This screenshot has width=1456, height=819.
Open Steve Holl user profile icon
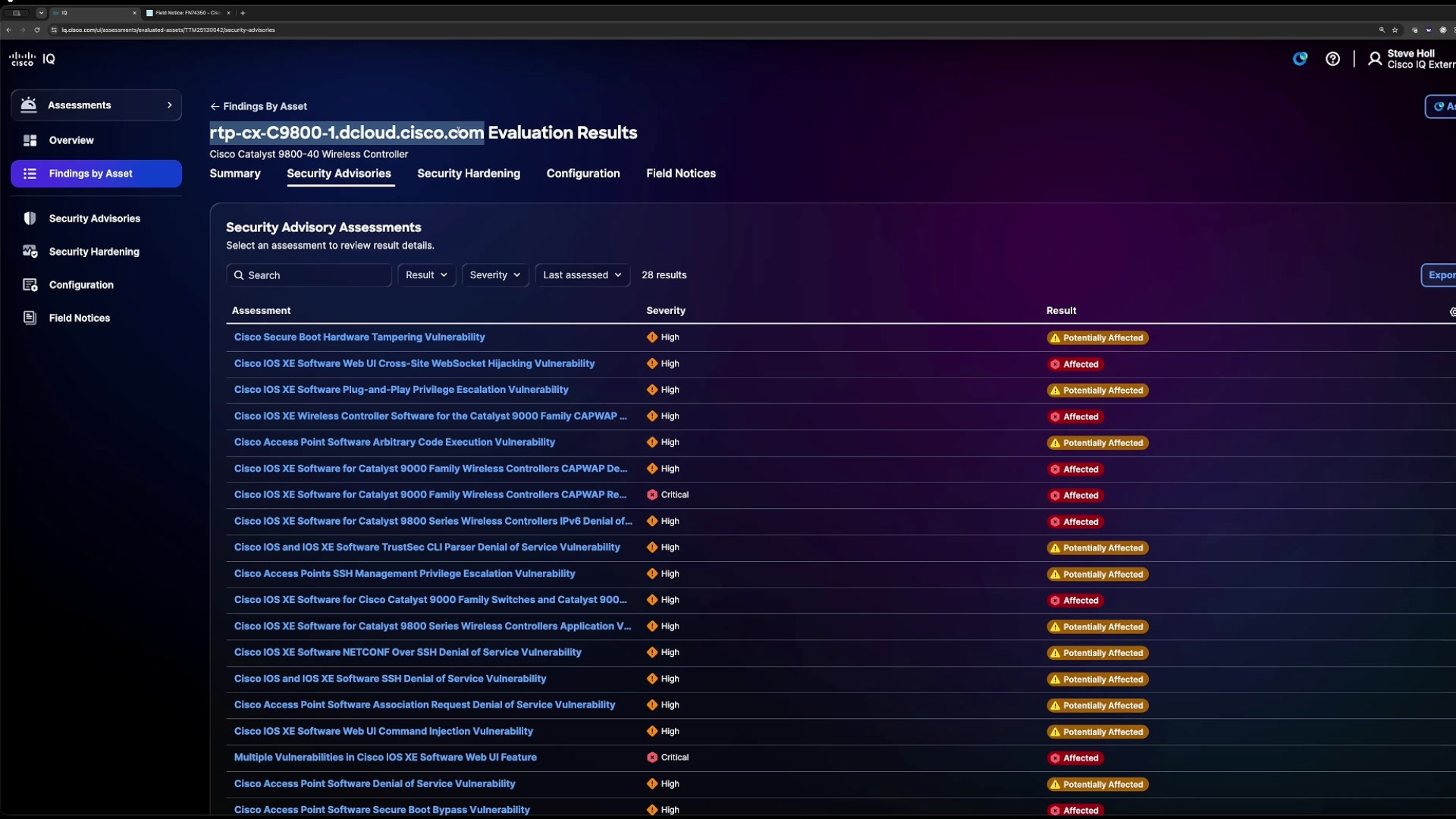[x=1374, y=59]
